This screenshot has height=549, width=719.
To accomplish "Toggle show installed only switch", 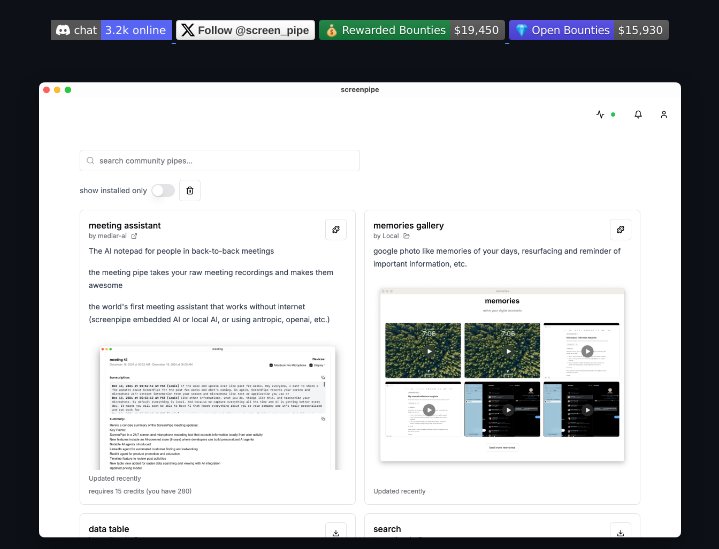I will [162, 190].
